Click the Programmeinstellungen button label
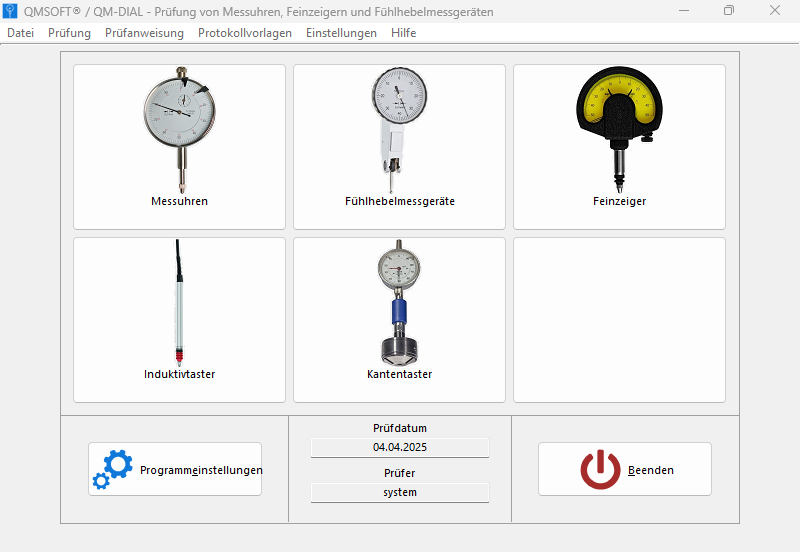 (x=201, y=470)
